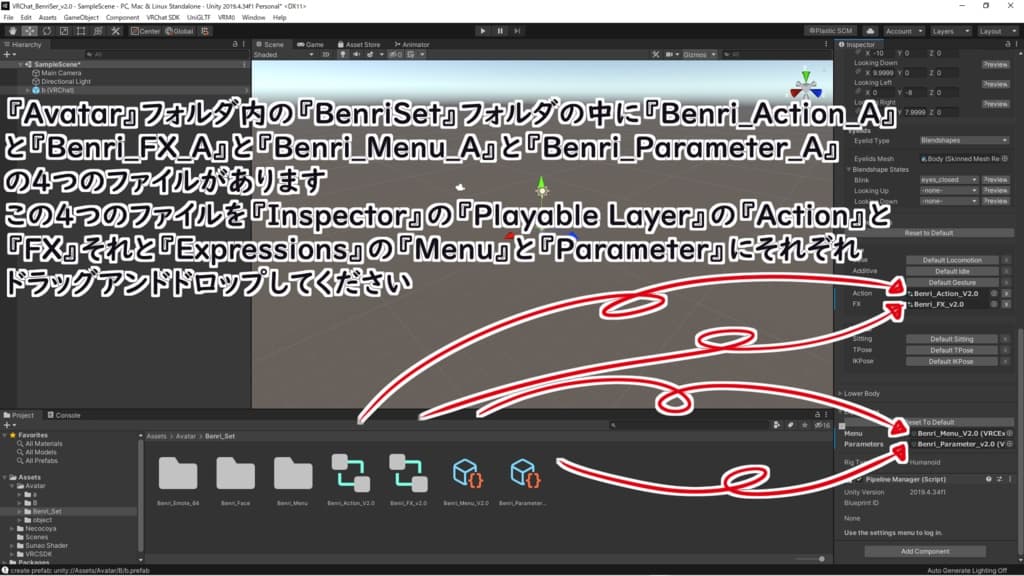
Task: Toggle the scene grid visibility icon
Action: point(411,54)
